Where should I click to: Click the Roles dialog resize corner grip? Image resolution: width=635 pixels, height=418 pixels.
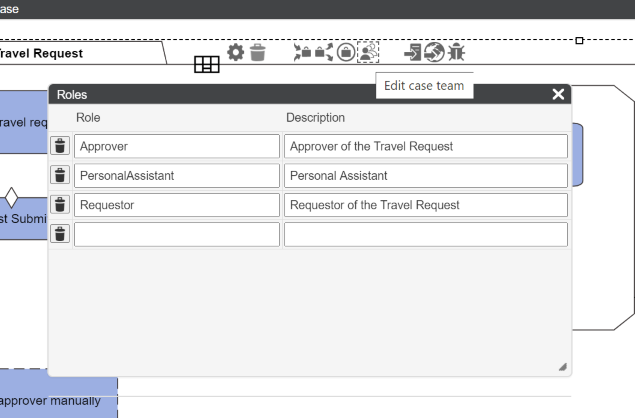[x=563, y=367]
